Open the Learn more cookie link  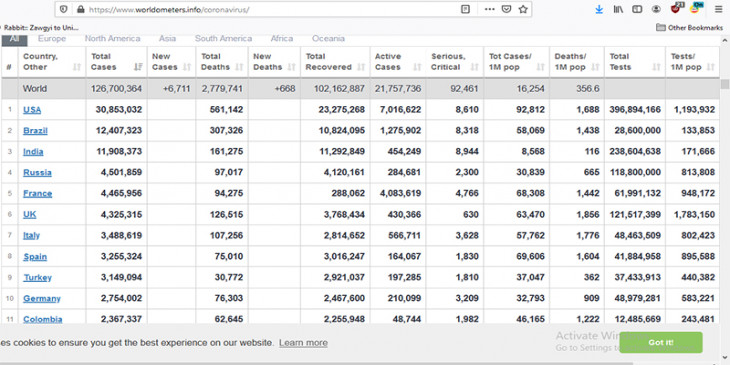304,343
